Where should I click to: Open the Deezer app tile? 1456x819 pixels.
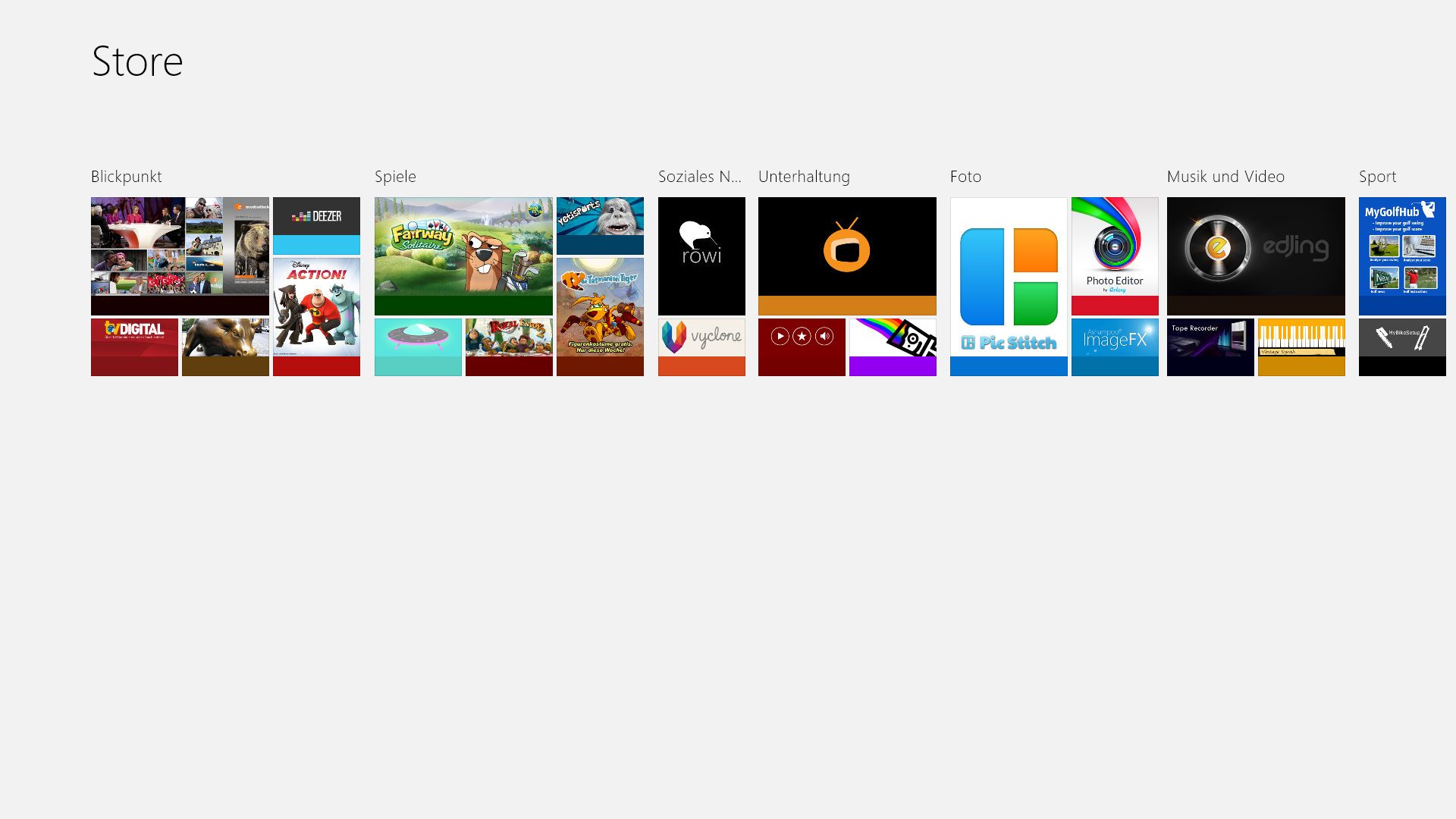point(316,225)
